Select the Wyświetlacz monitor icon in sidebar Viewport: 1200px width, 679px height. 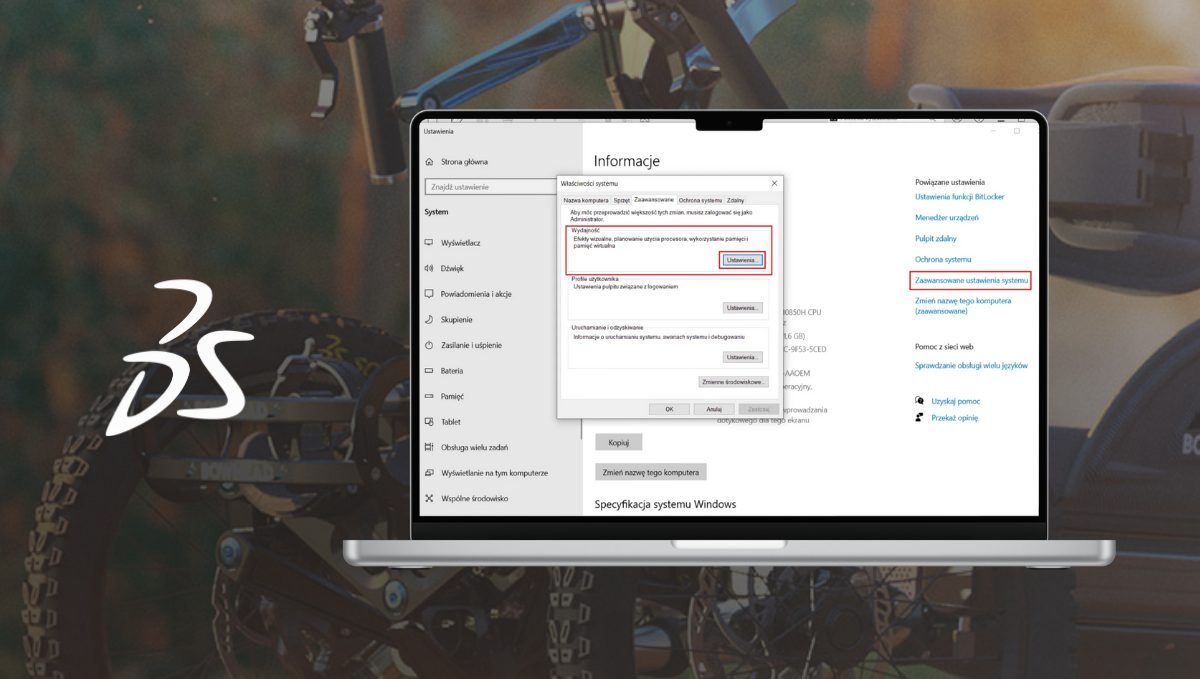[429, 243]
